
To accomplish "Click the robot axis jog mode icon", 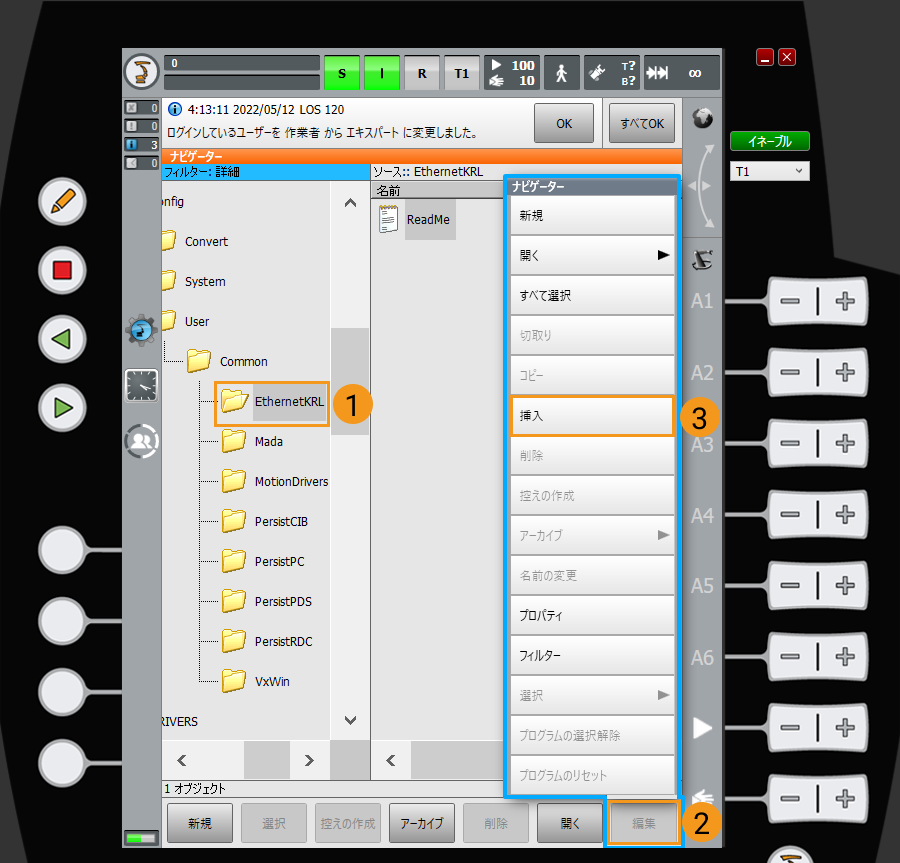I will click(x=703, y=260).
